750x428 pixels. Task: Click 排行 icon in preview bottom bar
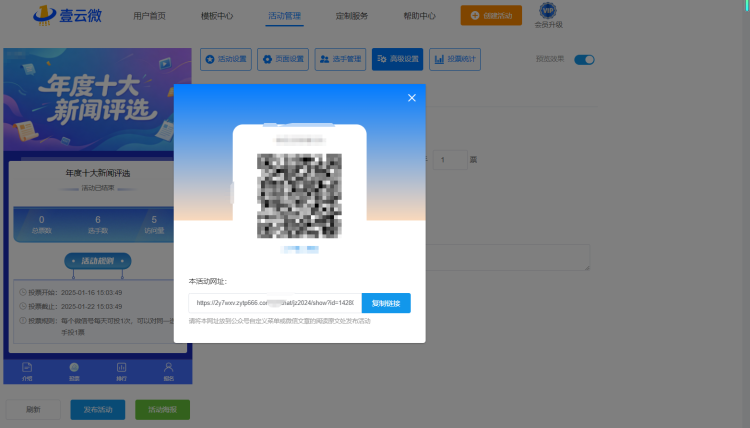pos(121,371)
